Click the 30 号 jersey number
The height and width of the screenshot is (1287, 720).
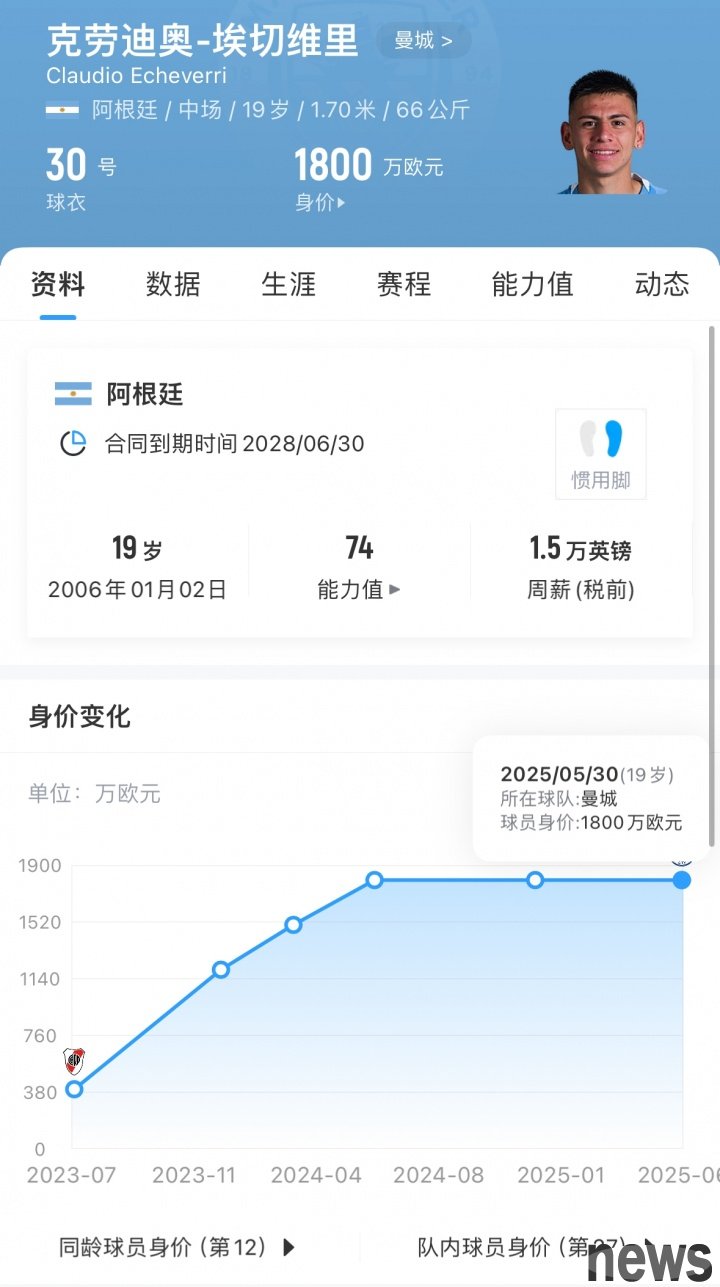tap(81, 165)
